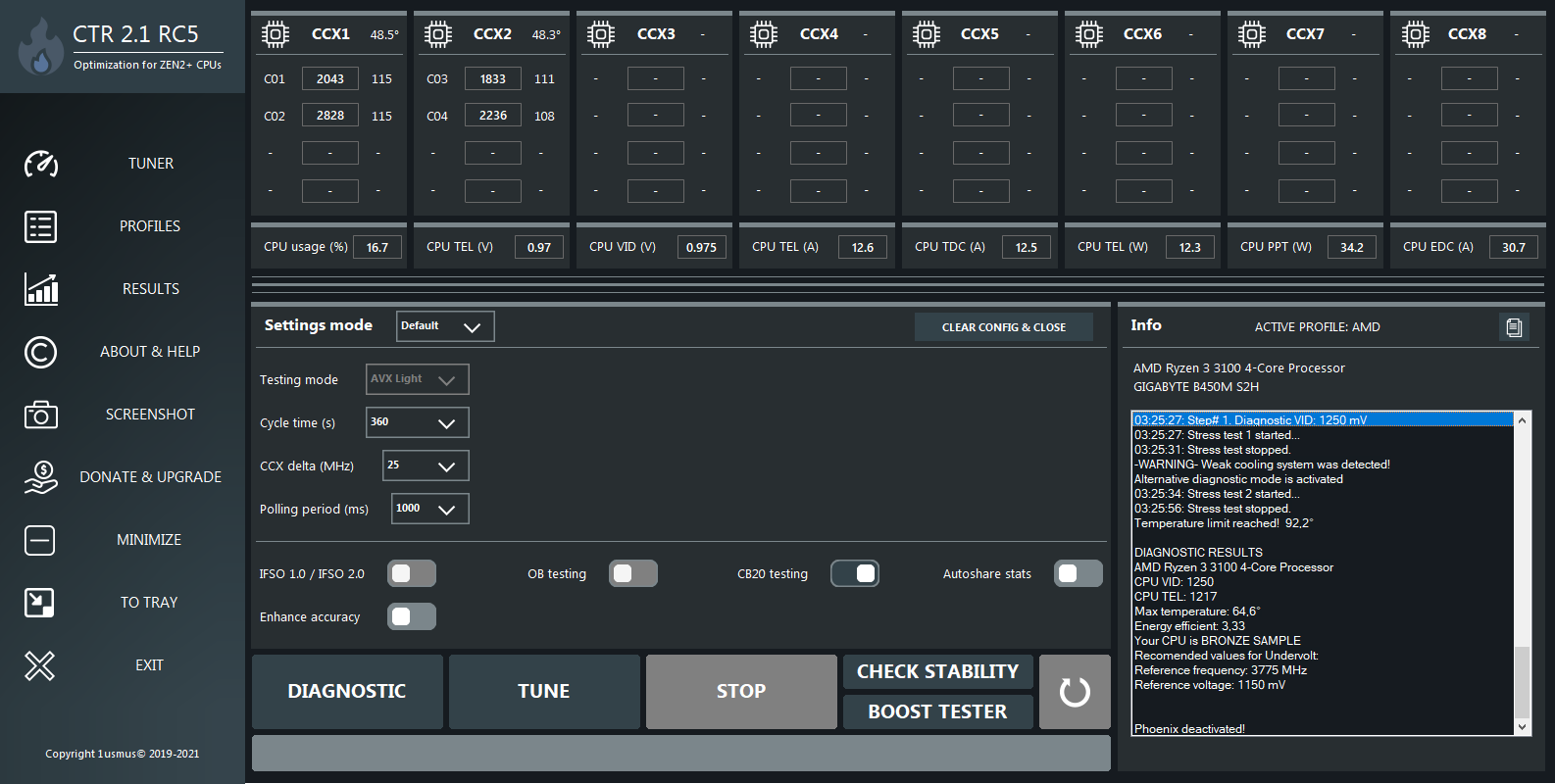Click the progress bar below action buttons
Screen dimensions: 1555x784
coord(681,754)
